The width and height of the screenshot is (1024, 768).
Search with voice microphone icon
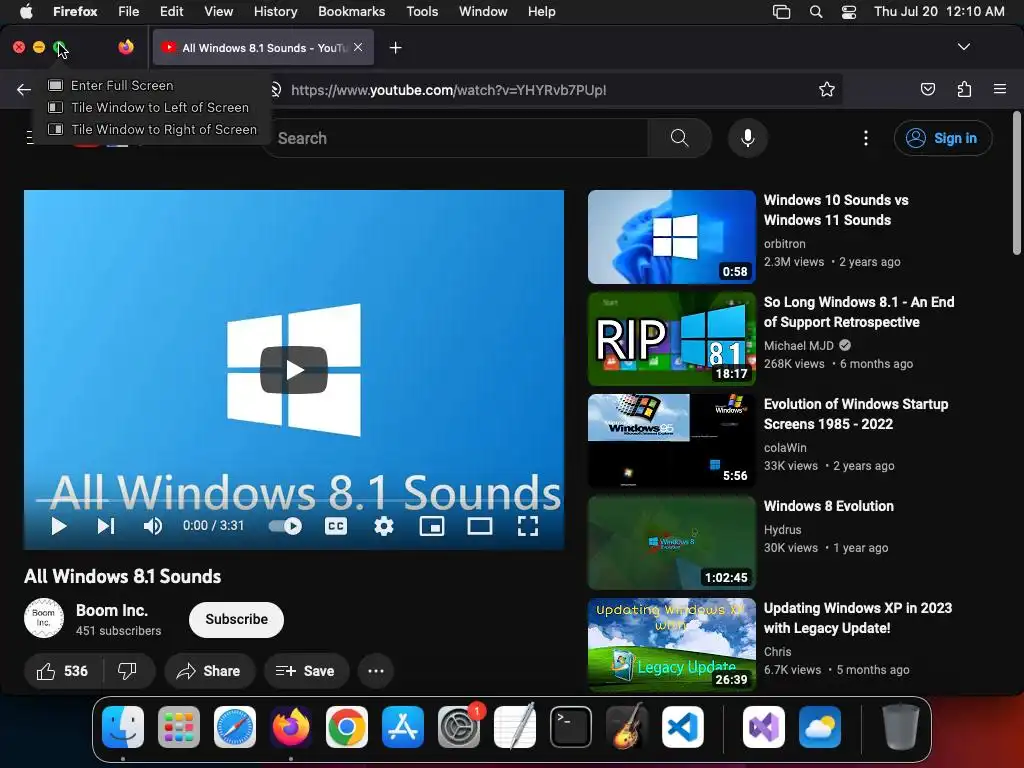point(748,138)
